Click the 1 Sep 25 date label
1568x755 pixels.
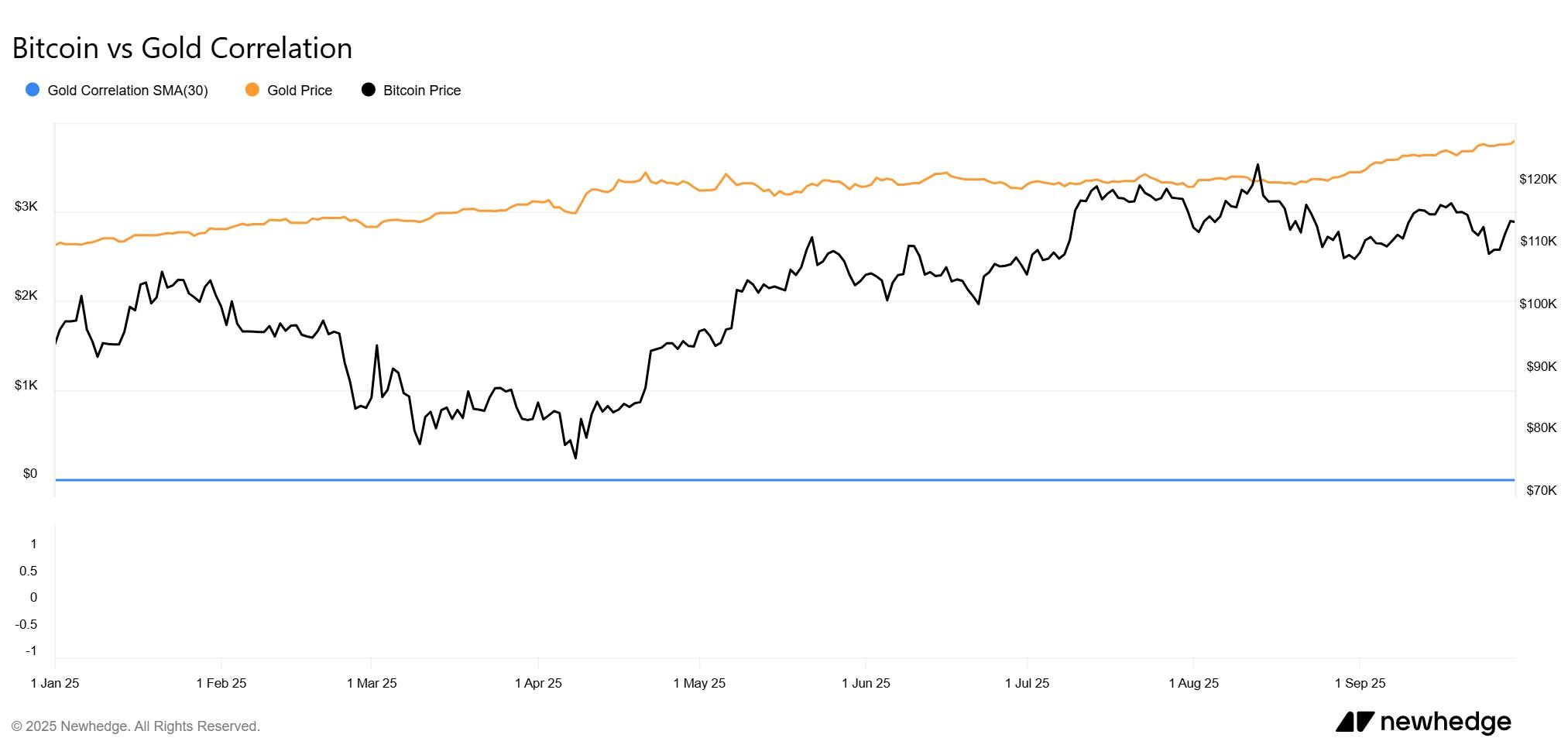1360,683
